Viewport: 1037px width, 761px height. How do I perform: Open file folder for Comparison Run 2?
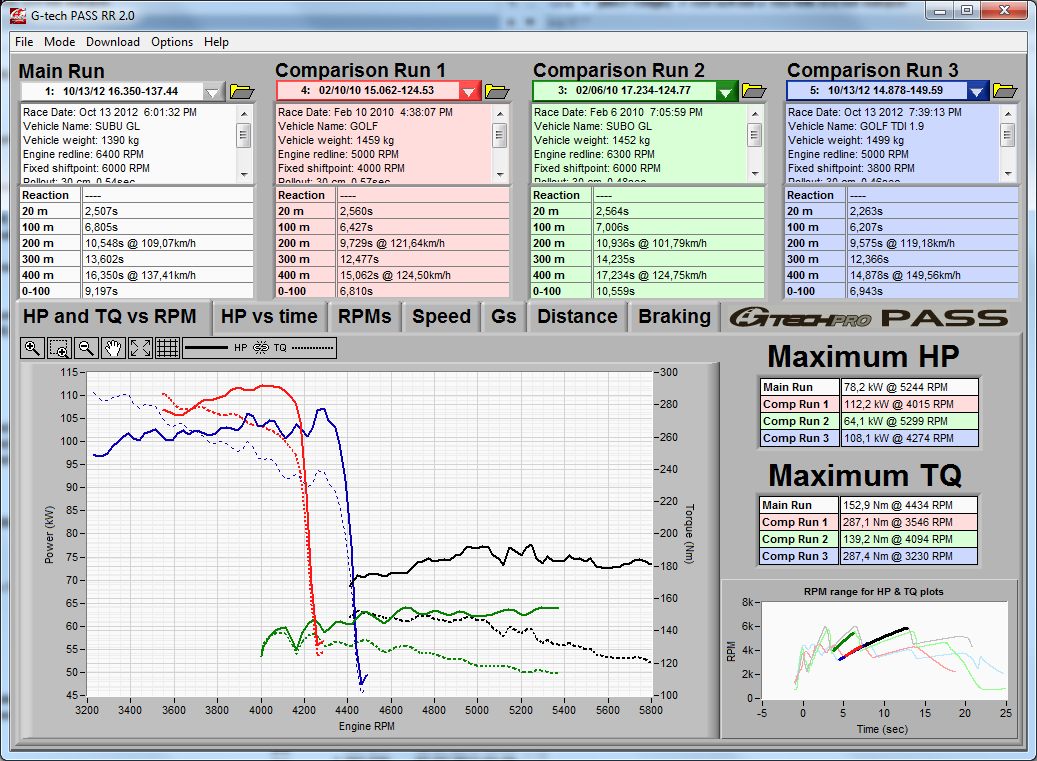[753, 91]
